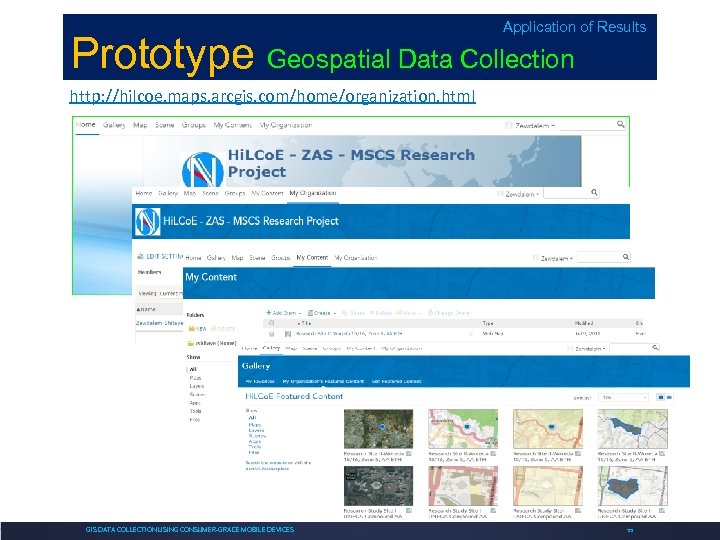
Task: Filter My Content by Maps
Action: coord(195,378)
